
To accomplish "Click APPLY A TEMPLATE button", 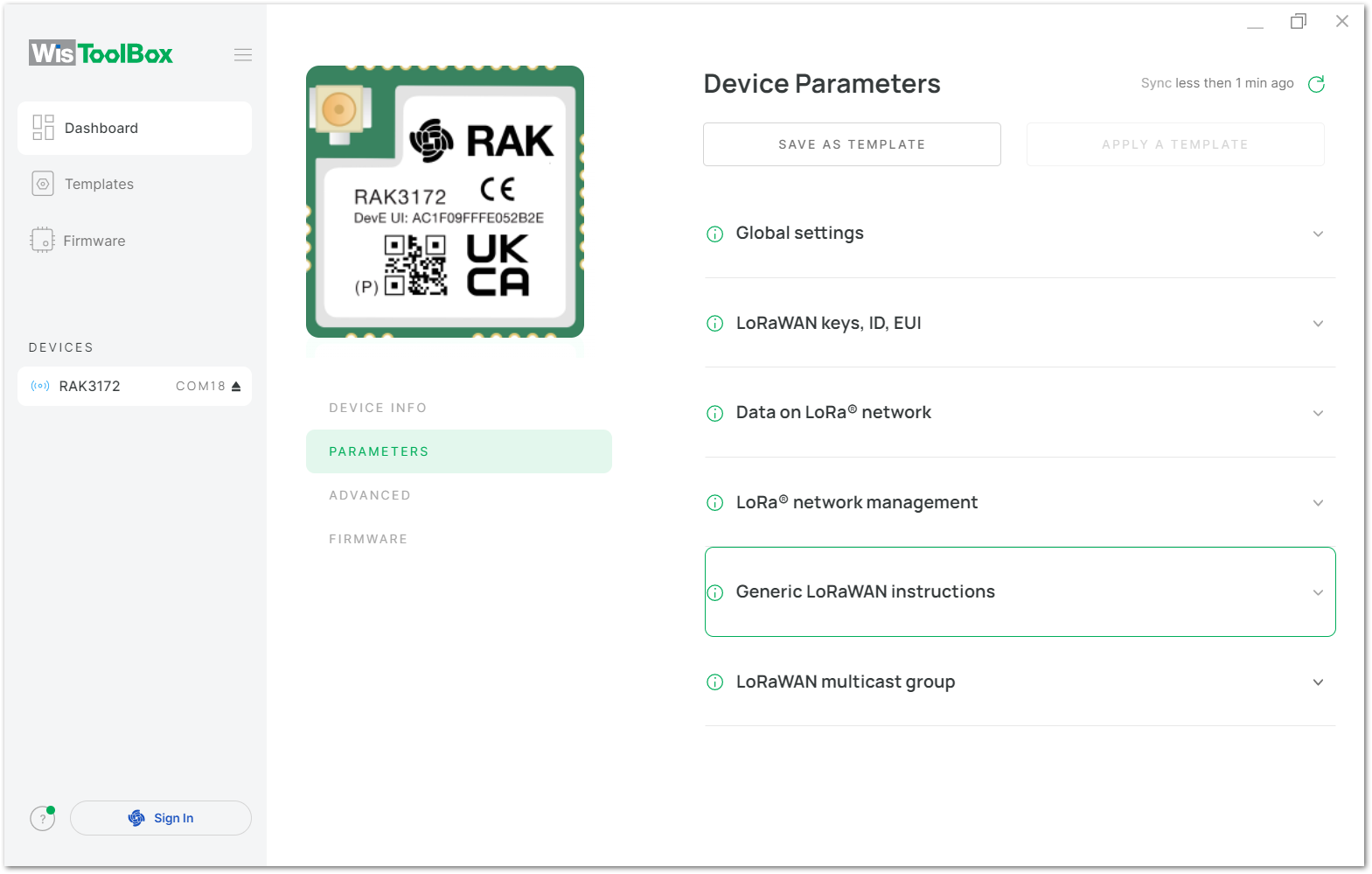I will pyautogui.click(x=1175, y=144).
